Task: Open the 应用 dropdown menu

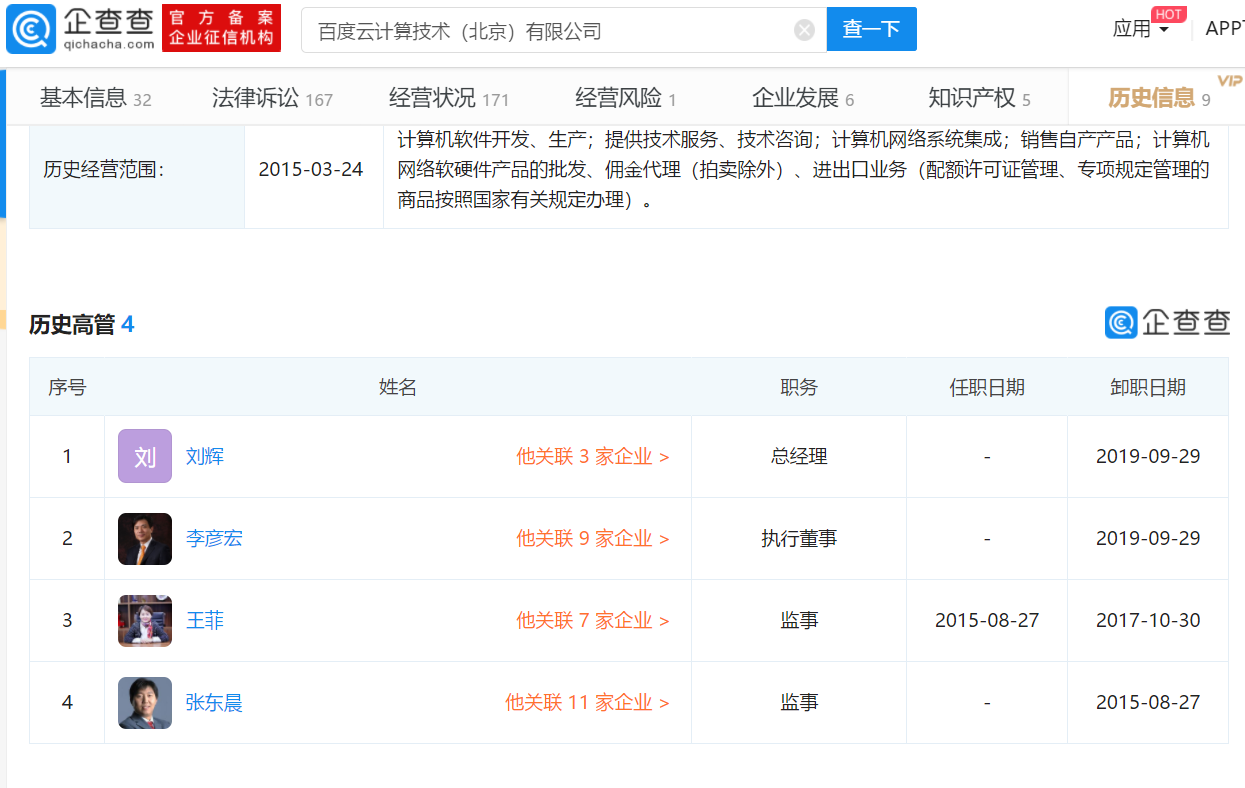Action: (x=1141, y=29)
